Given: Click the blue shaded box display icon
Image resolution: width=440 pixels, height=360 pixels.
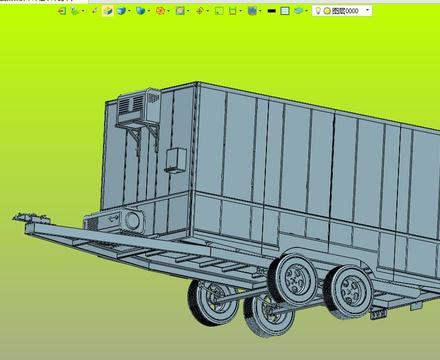Looking at the screenshot, I should pyautogui.click(x=121, y=11).
